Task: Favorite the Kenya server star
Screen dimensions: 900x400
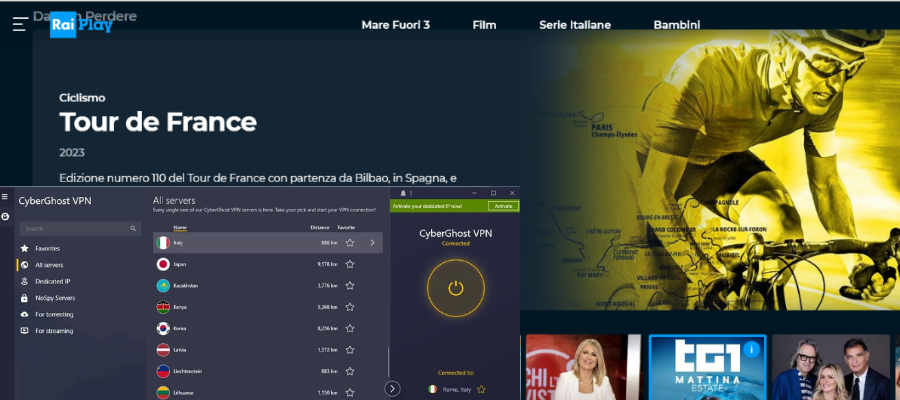Action: click(350, 307)
